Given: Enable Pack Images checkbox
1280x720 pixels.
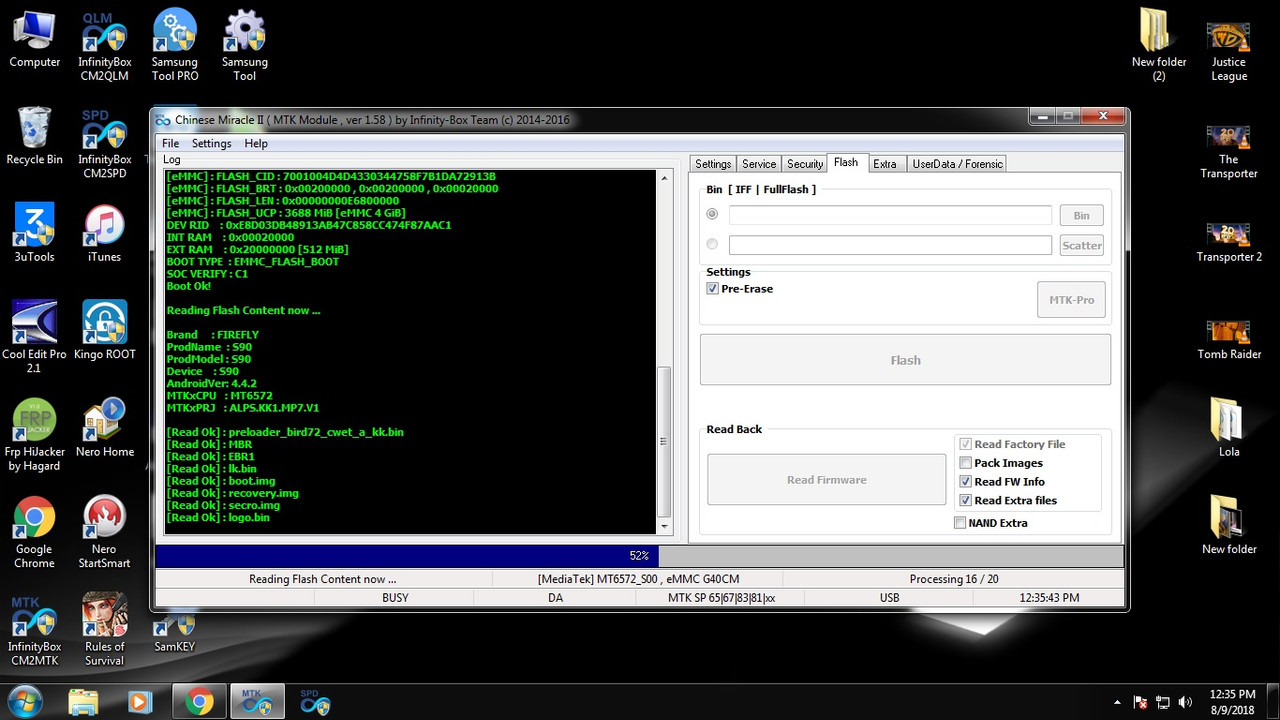Looking at the screenshot, I should pyautogui.click(x=965, y=463).
